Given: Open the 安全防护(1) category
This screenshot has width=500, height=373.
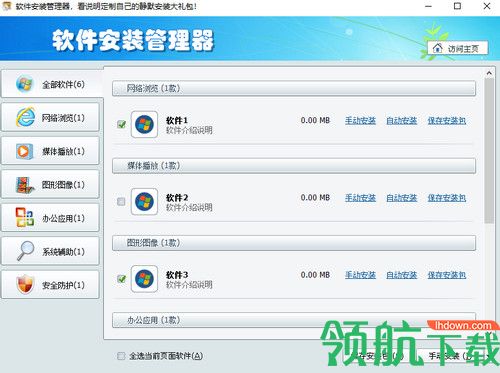Looking at the screenshot, I should (51, 285).
